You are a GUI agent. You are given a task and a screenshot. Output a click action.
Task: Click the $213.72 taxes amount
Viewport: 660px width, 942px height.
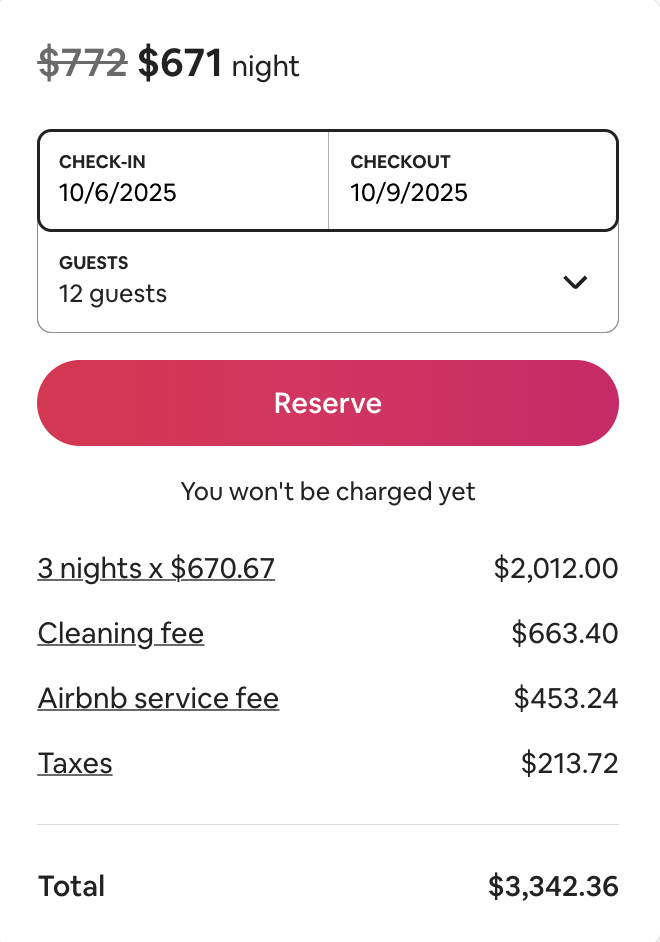570,764
